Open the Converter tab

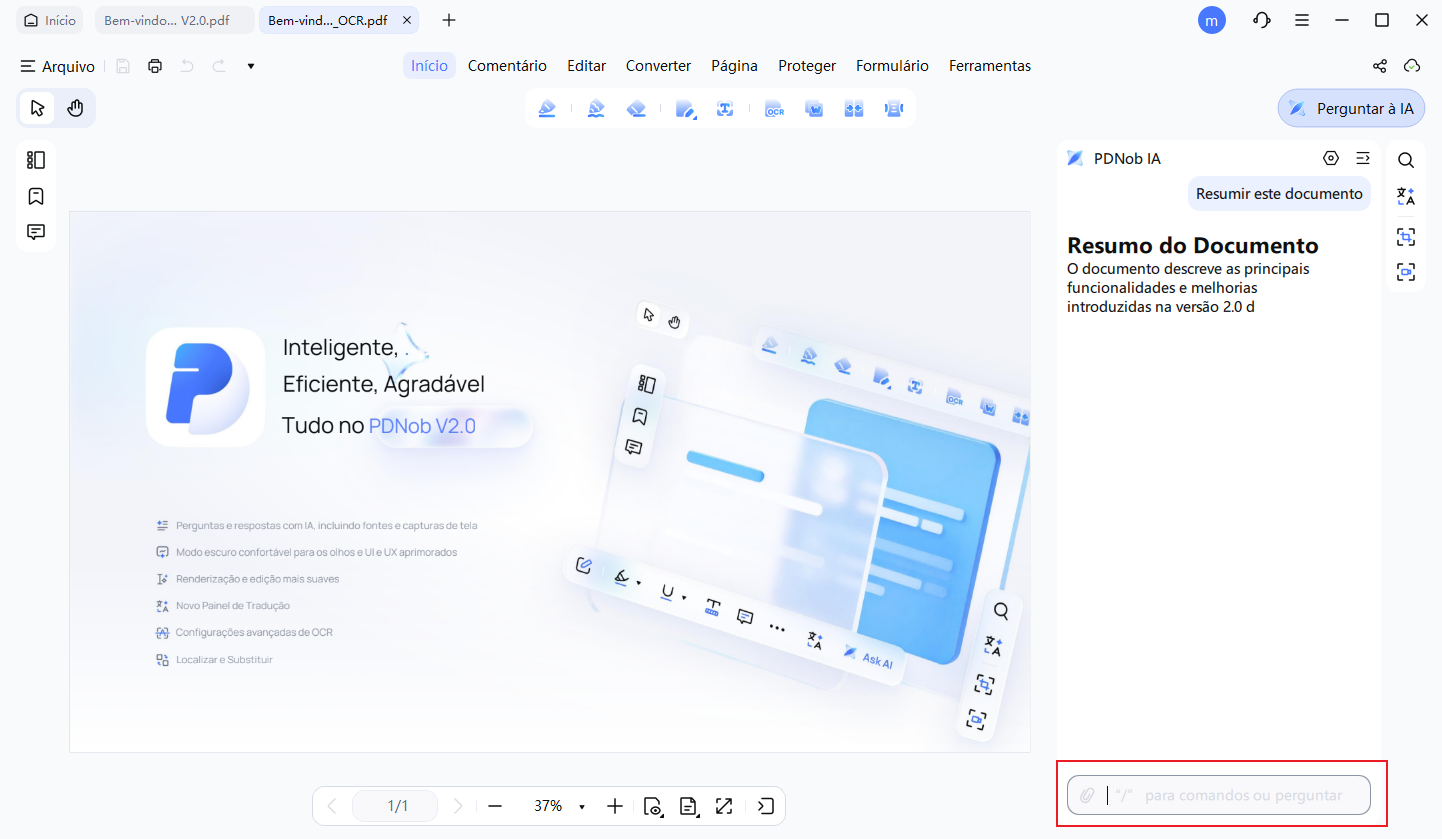point(658,66)
